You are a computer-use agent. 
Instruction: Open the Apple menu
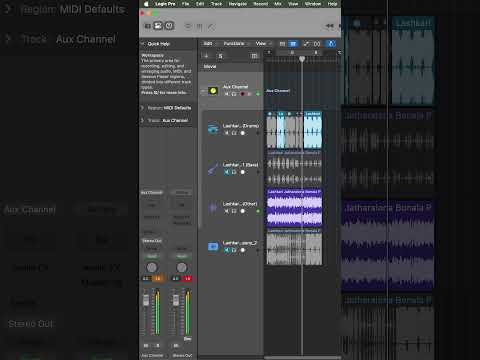pyautogui.click(x=146, y=4)
